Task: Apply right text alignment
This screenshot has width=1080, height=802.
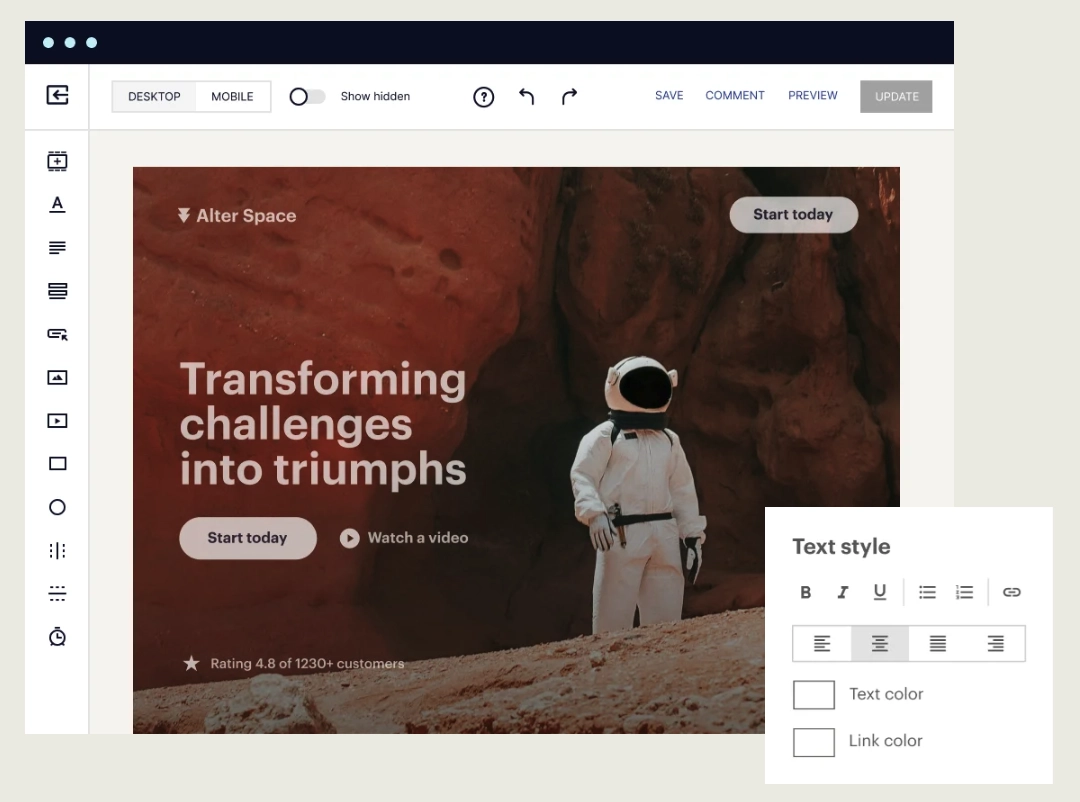Action: 995,643
